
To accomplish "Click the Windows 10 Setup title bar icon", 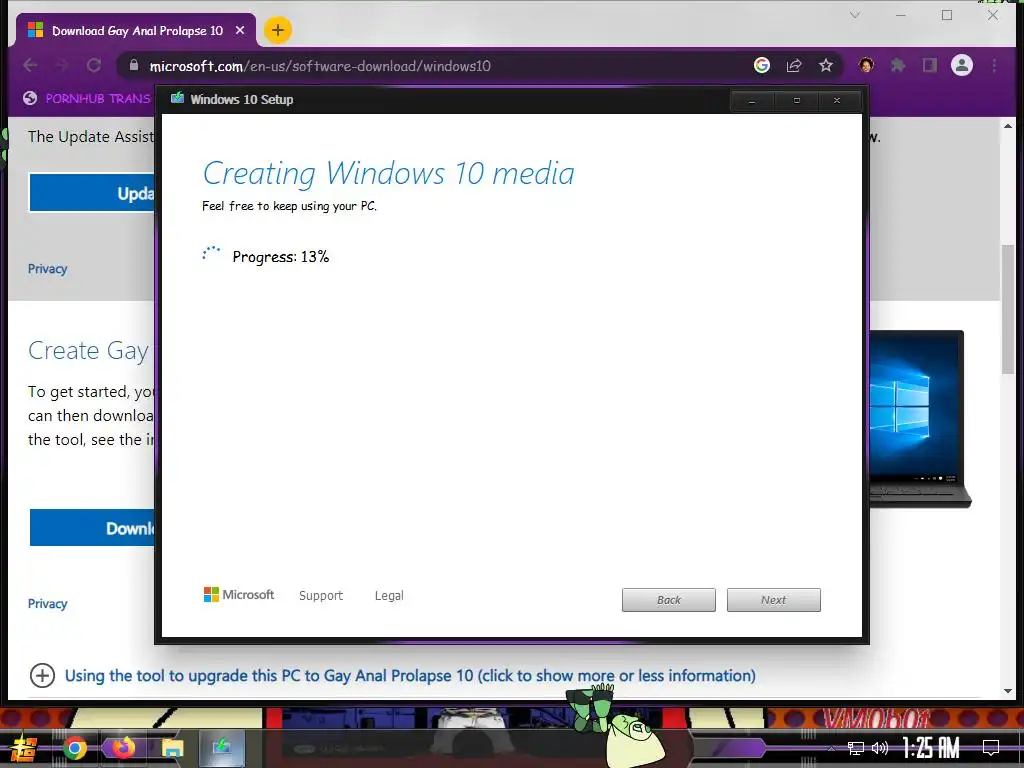I will tap(177, 99).
